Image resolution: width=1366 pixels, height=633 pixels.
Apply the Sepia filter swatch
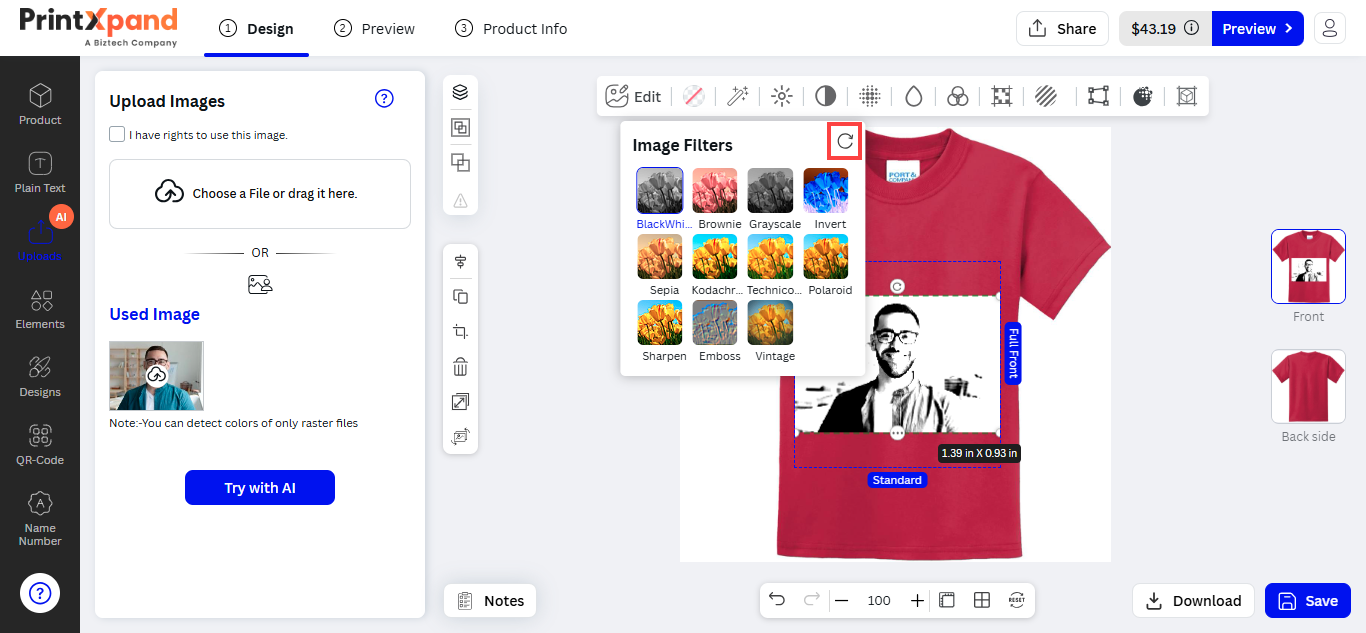[660, 257]
